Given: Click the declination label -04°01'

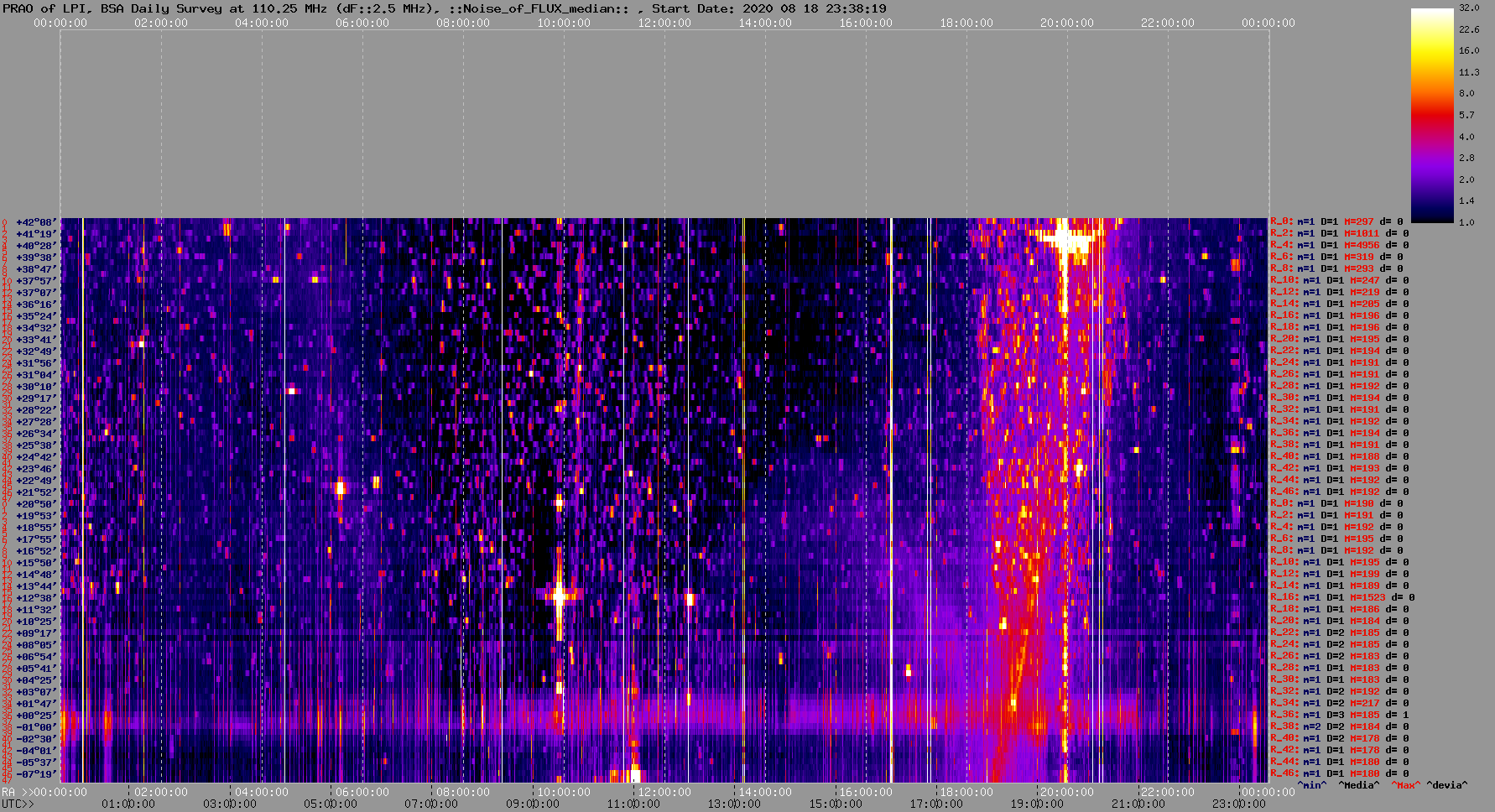Looking at the screenshot, I should click(x=36, y=751).
